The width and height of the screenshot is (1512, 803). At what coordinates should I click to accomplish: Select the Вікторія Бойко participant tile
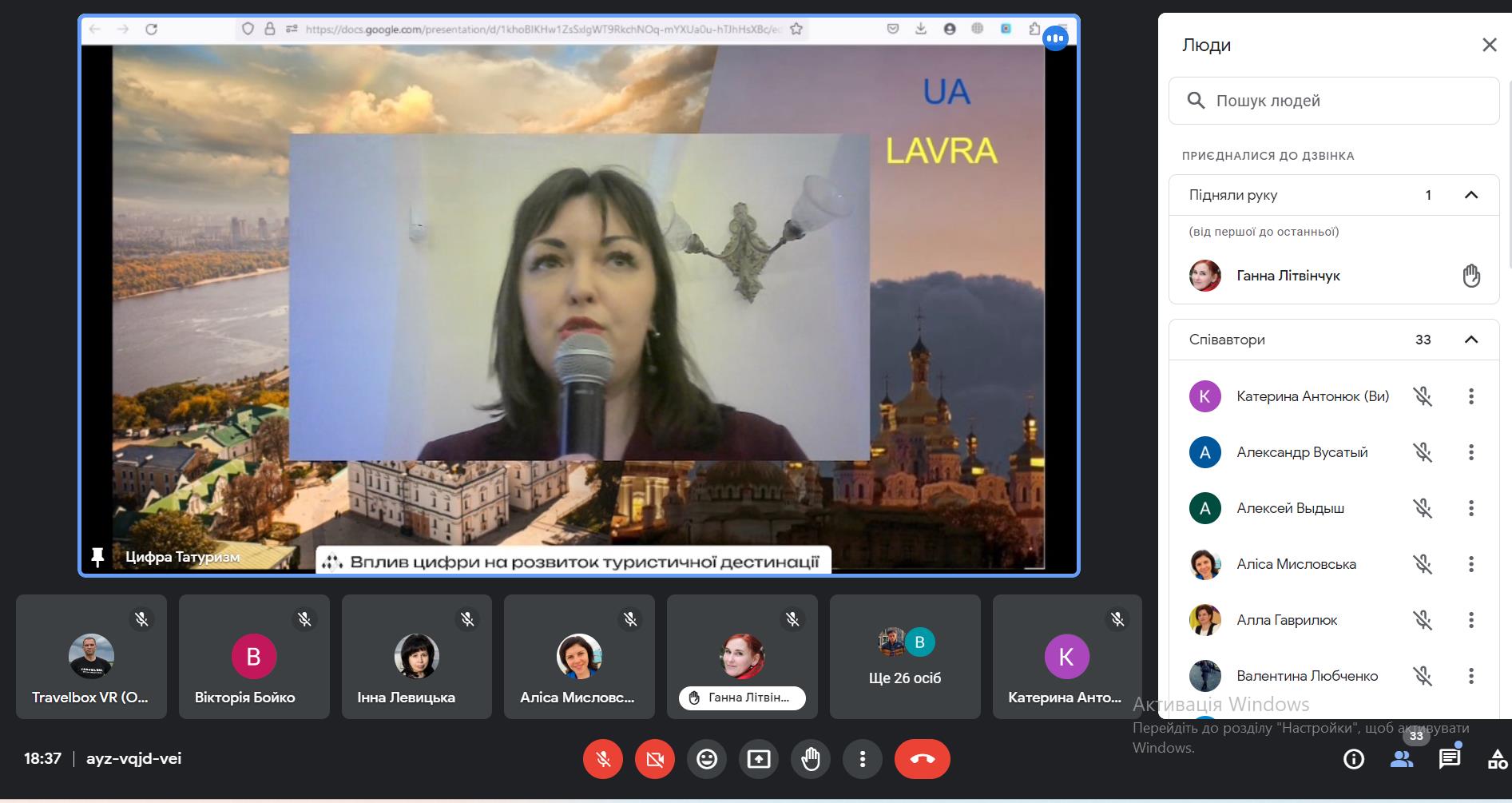point(253,657)
